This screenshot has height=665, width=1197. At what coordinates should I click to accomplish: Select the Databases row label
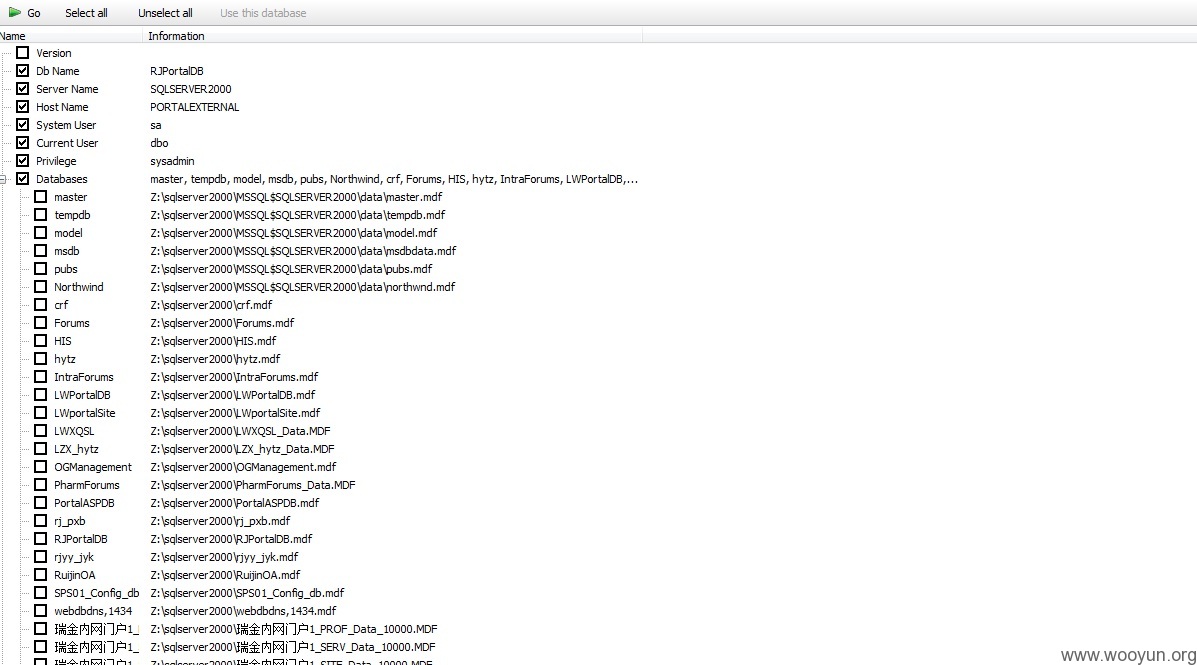tap(61, 179)
